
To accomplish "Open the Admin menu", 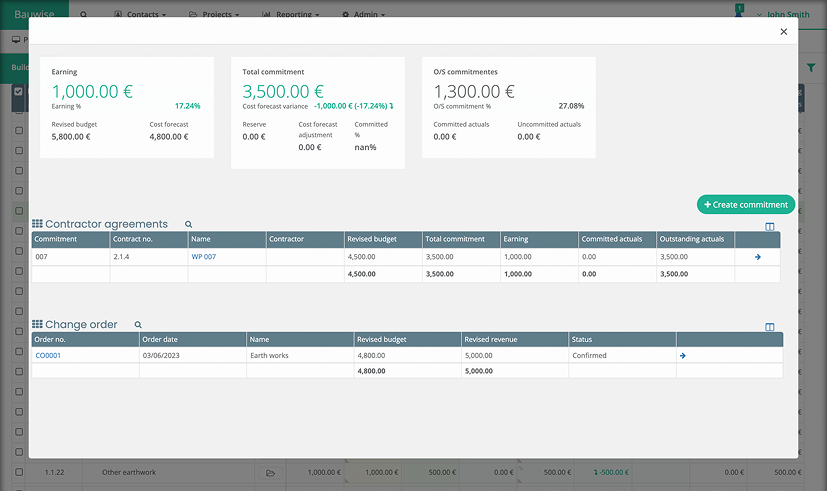I will [x=363, y=15].
